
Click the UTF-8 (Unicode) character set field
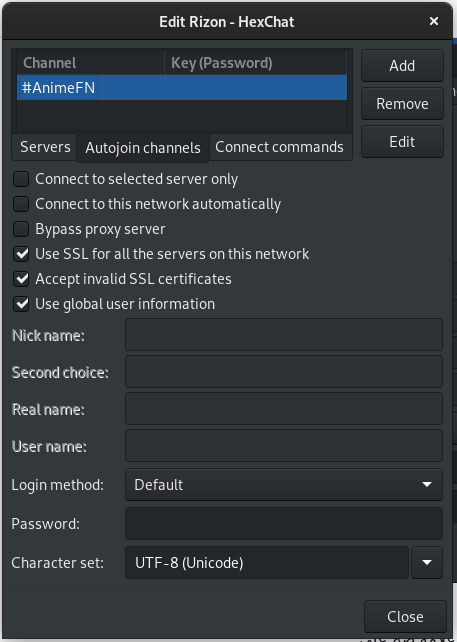[x=267, y=563]
